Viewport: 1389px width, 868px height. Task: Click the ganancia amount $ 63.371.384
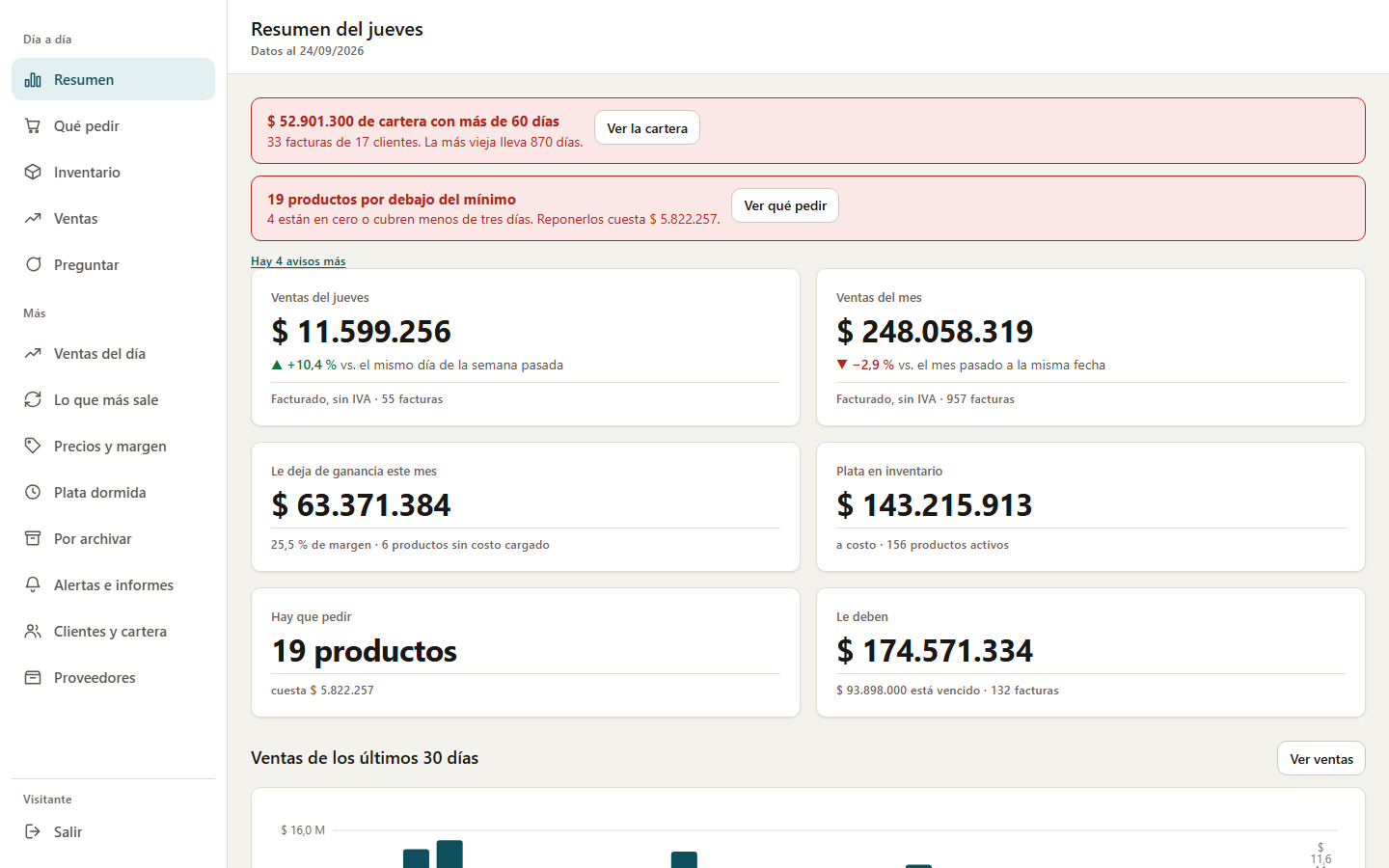point(361,505)
